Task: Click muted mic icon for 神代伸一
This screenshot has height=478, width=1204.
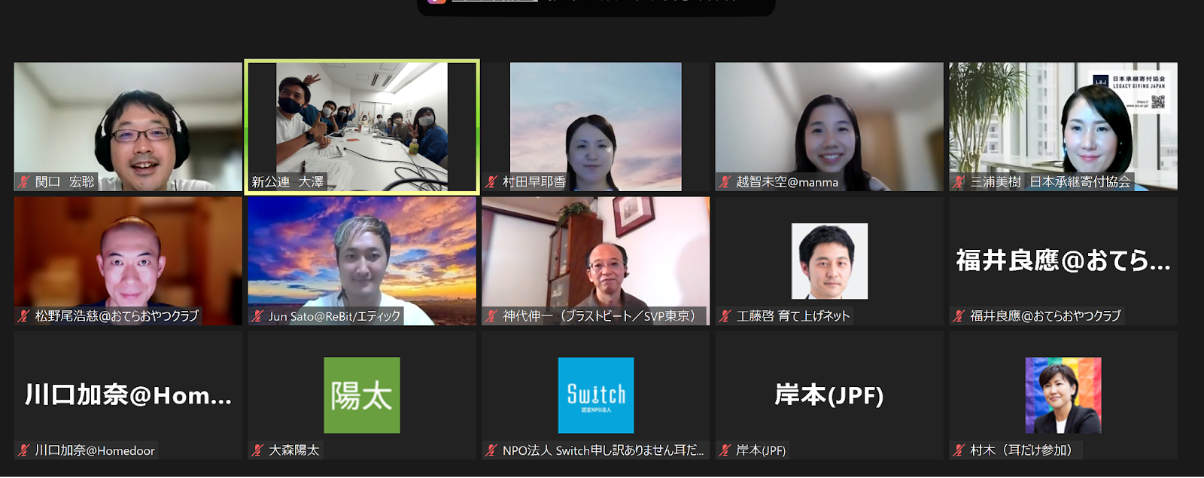Action: [491, 316]
